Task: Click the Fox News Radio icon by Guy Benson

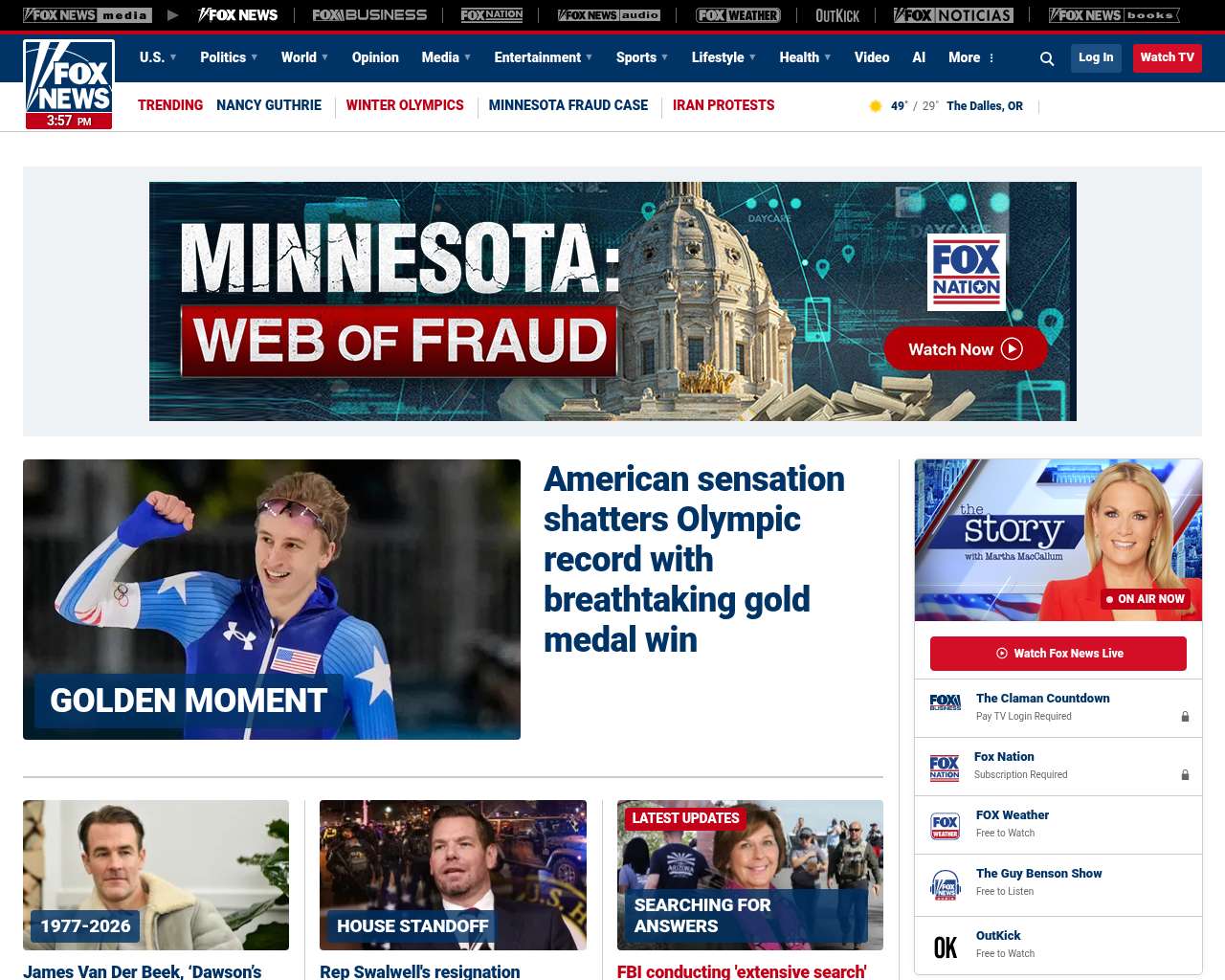Action: pyautogui.click(x=946, y=885)
